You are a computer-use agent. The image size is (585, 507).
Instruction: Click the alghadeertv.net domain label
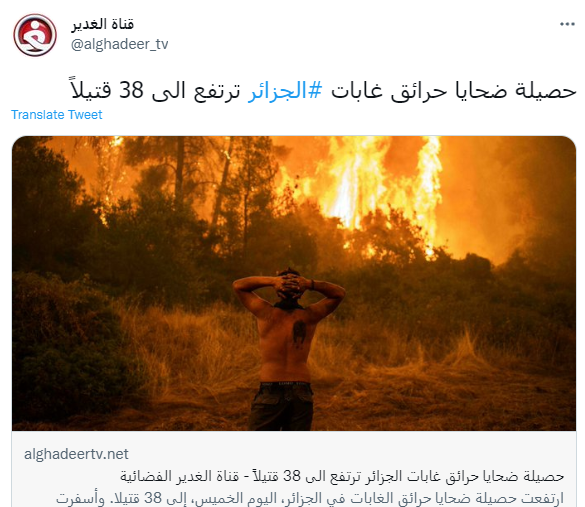pyautogui.click(x=76, y=454)
